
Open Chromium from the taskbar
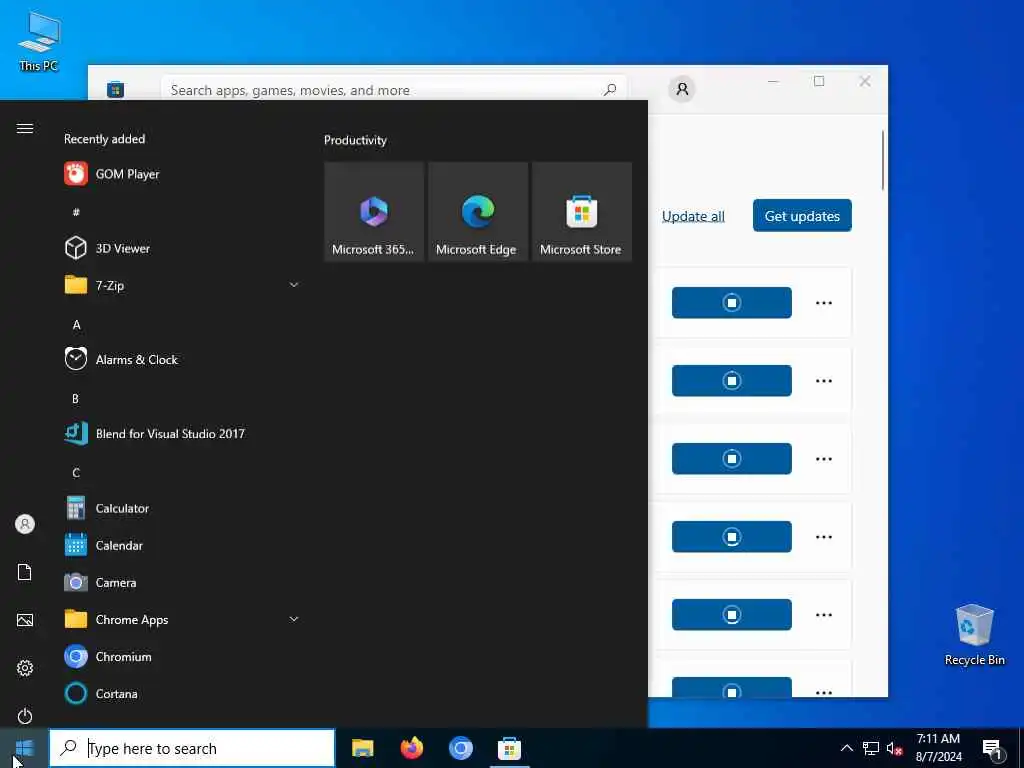[460, 748]
